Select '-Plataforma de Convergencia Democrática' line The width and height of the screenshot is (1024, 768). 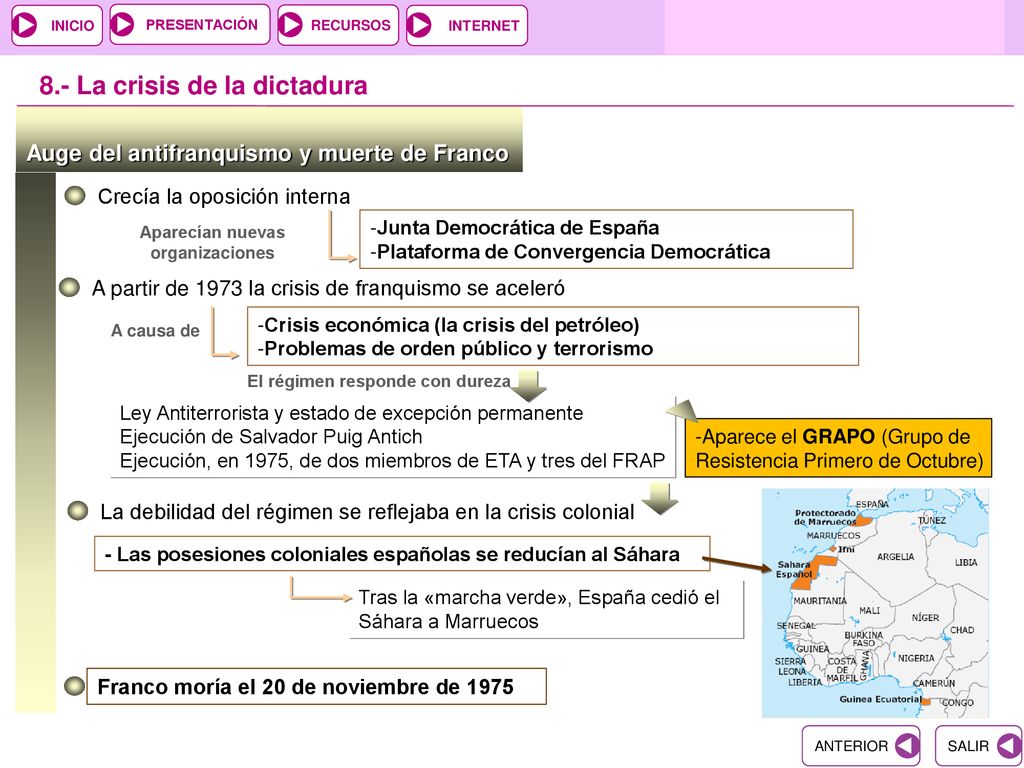570,251
